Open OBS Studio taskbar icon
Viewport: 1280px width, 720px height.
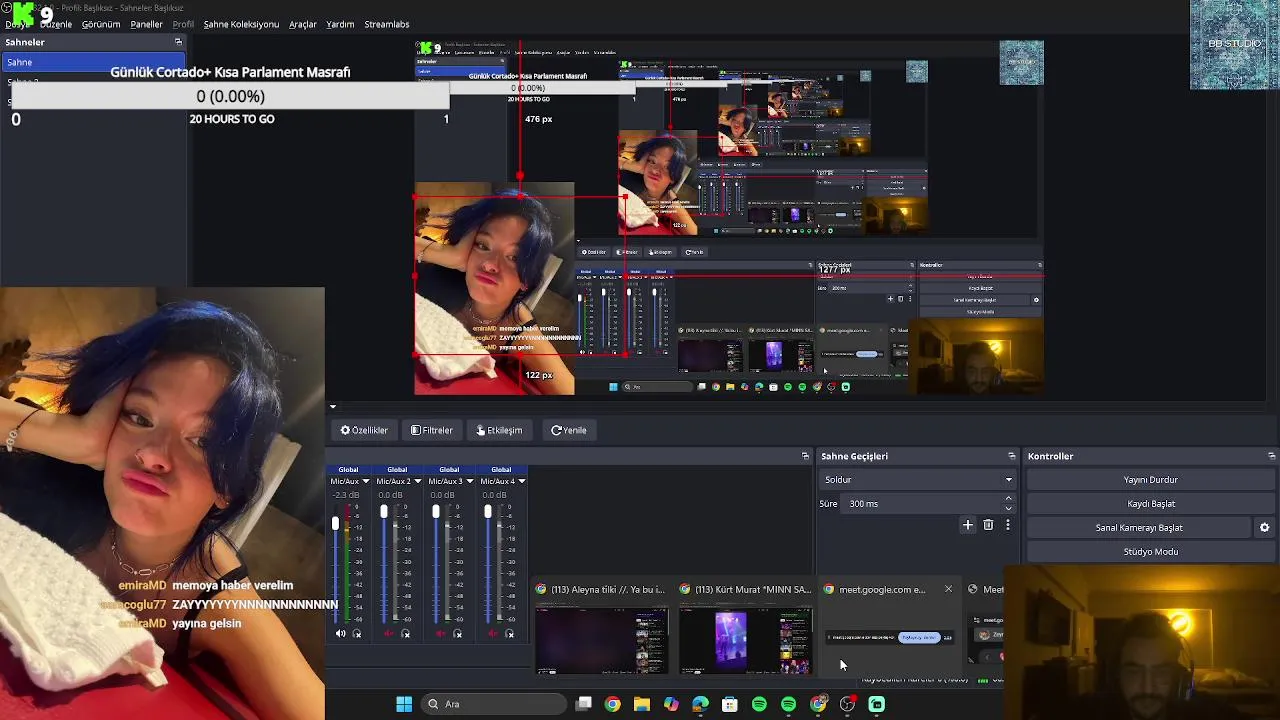847,704
